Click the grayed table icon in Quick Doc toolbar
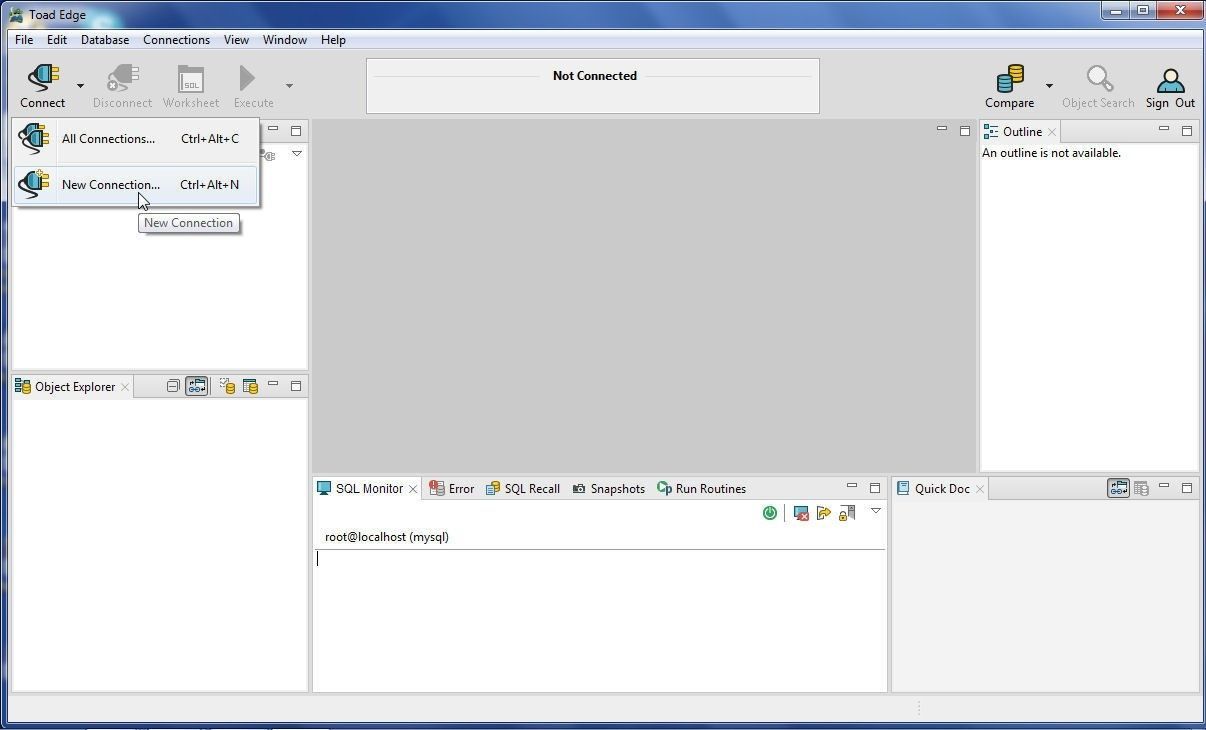1206x730 pixels. point(1141,488)
